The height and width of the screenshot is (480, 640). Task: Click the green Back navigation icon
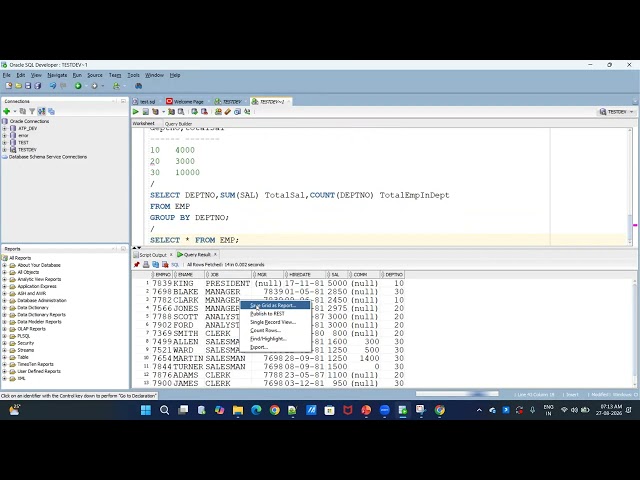click(x=78, y=86)
